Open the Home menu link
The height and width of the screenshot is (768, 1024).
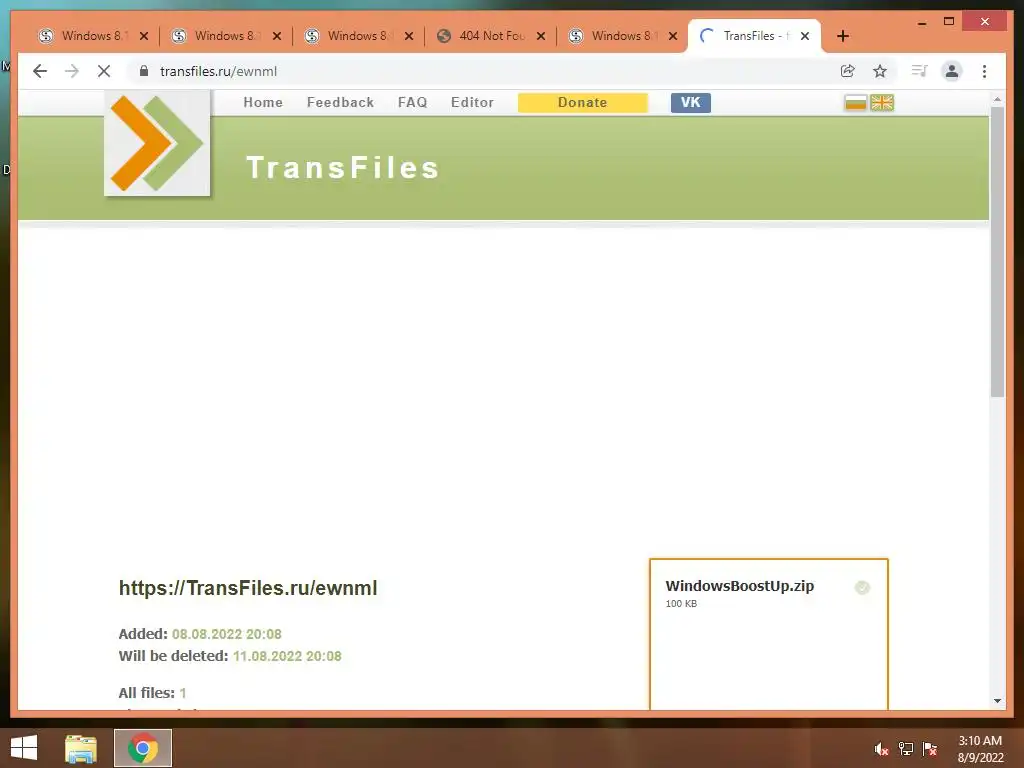pos(263,103)
